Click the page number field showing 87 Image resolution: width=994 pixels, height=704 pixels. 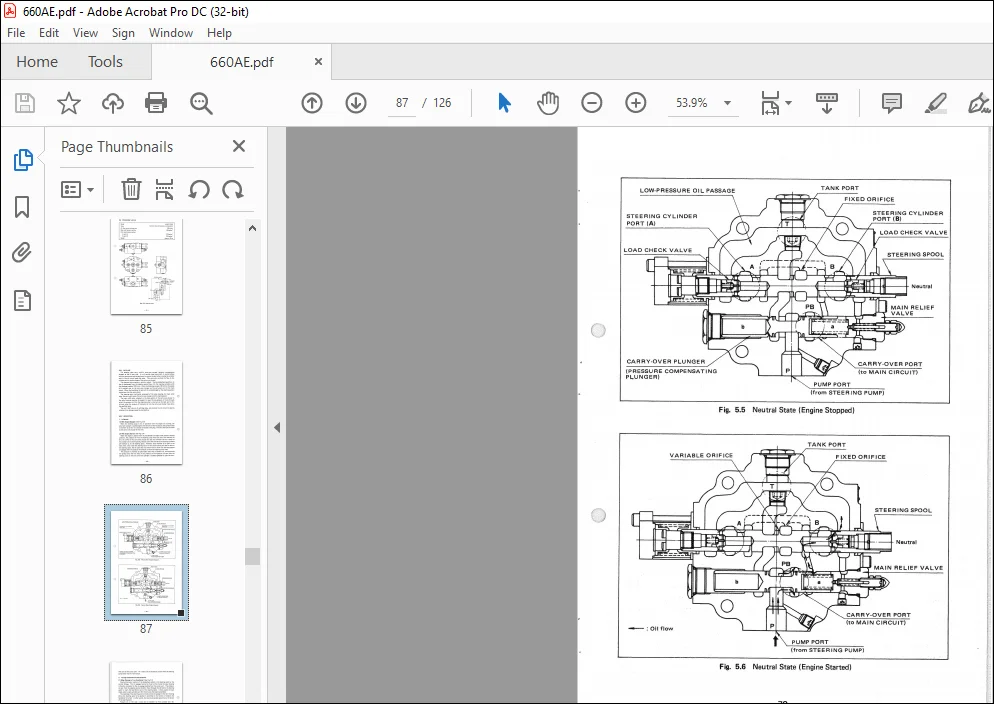tap(402, 103)
